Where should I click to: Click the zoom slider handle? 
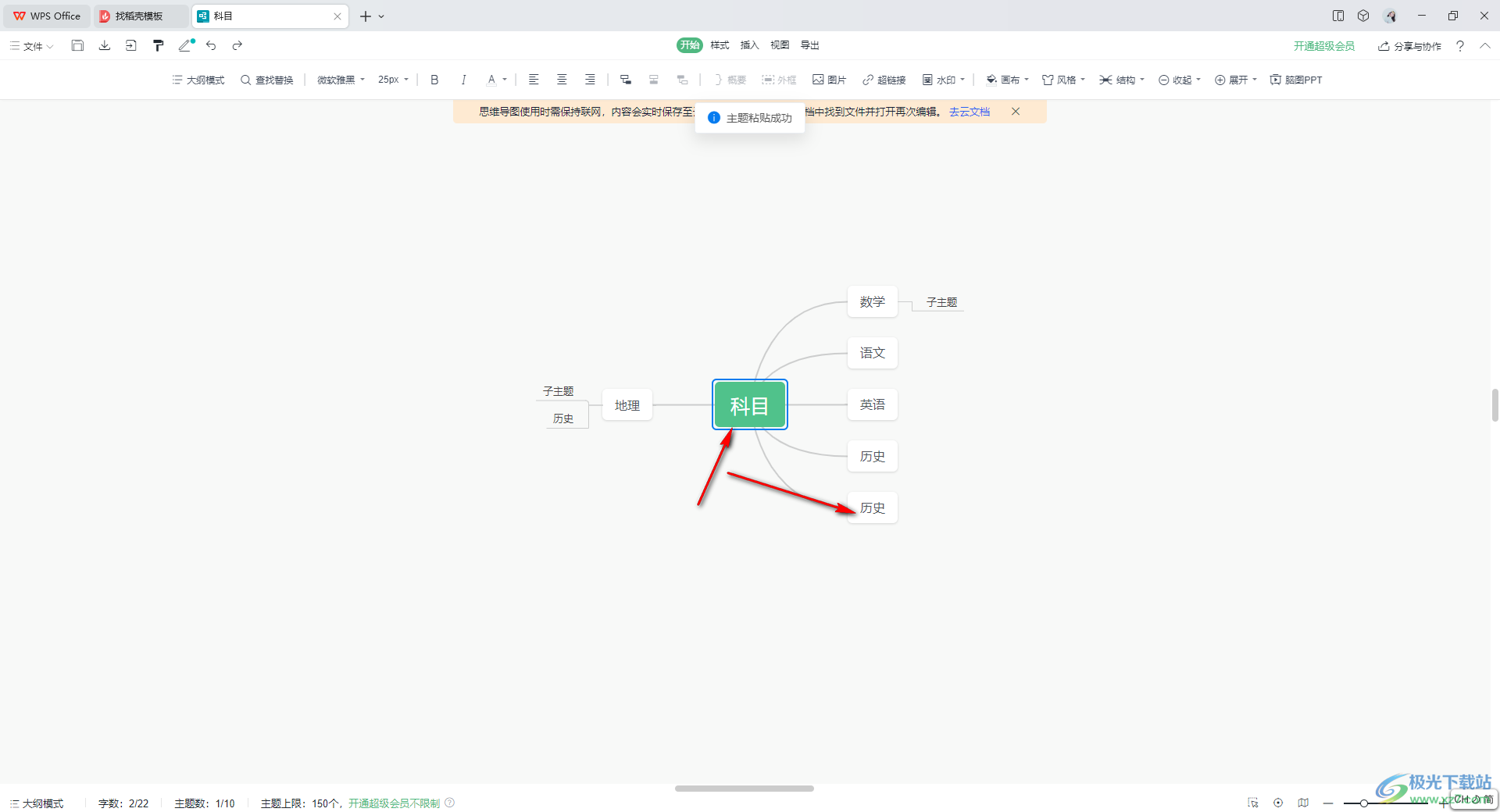[1363, 803]
